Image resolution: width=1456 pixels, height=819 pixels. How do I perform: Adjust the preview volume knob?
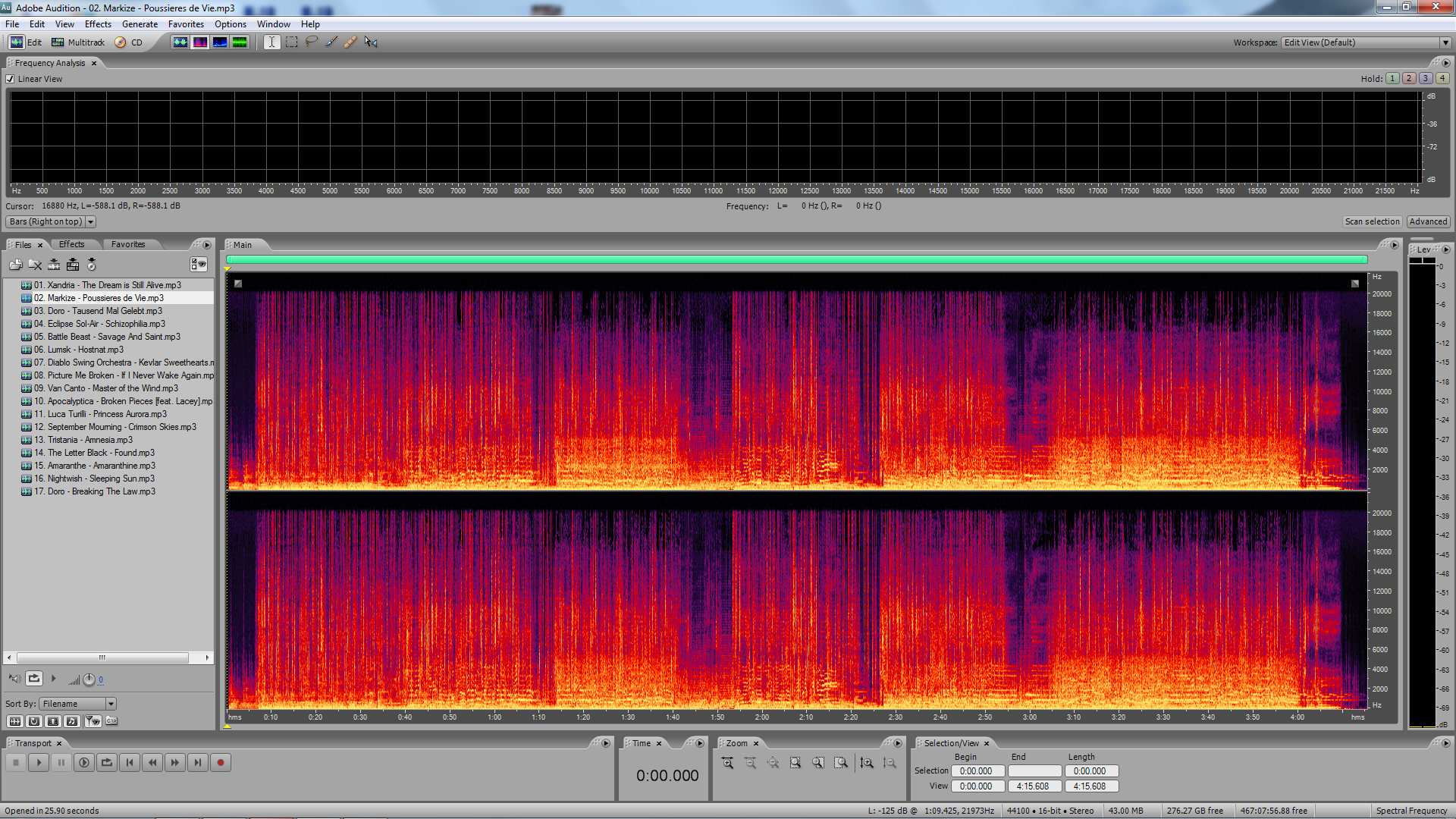coord(89,679)
